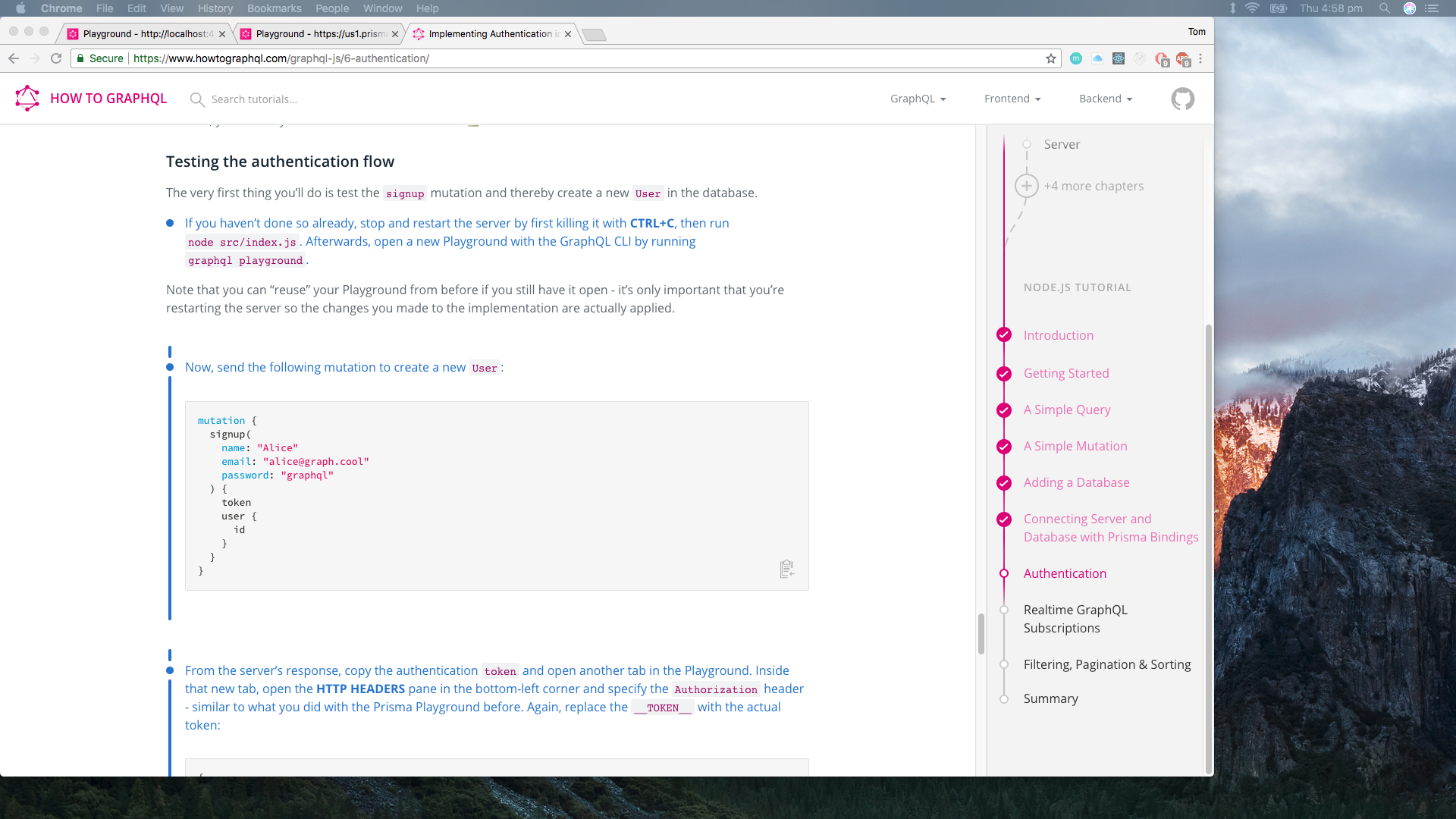Open Chrome's three-dot menu
The height and width of the screenshot is (819, 1456).
[x=1201, y=58]
